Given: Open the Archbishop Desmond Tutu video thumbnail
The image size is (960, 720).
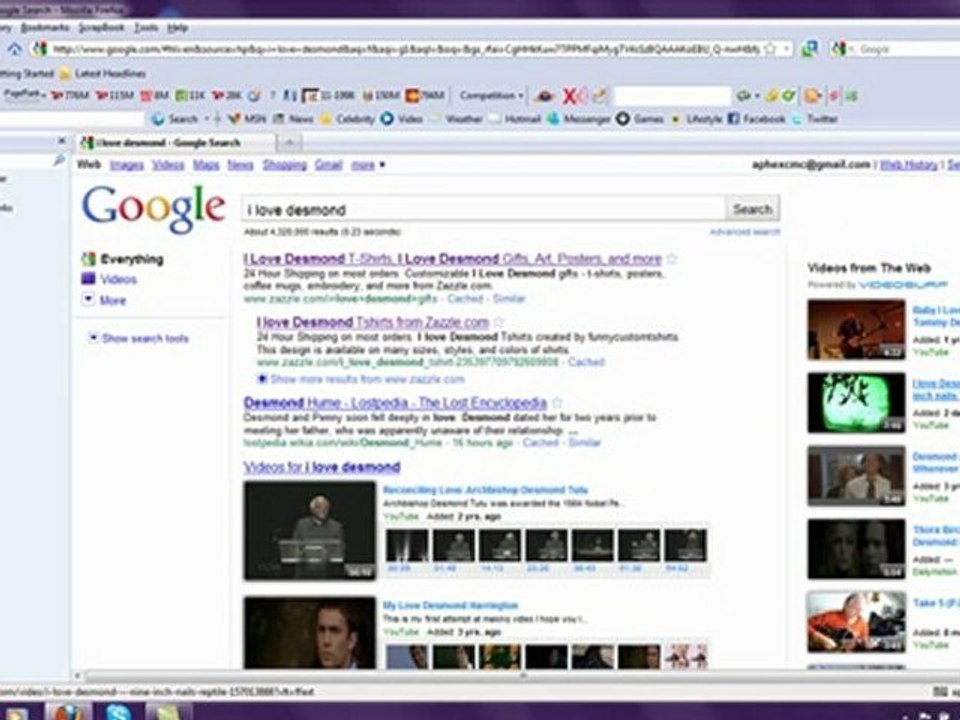Looking at the screenshot, I should [x=310, y=531].
